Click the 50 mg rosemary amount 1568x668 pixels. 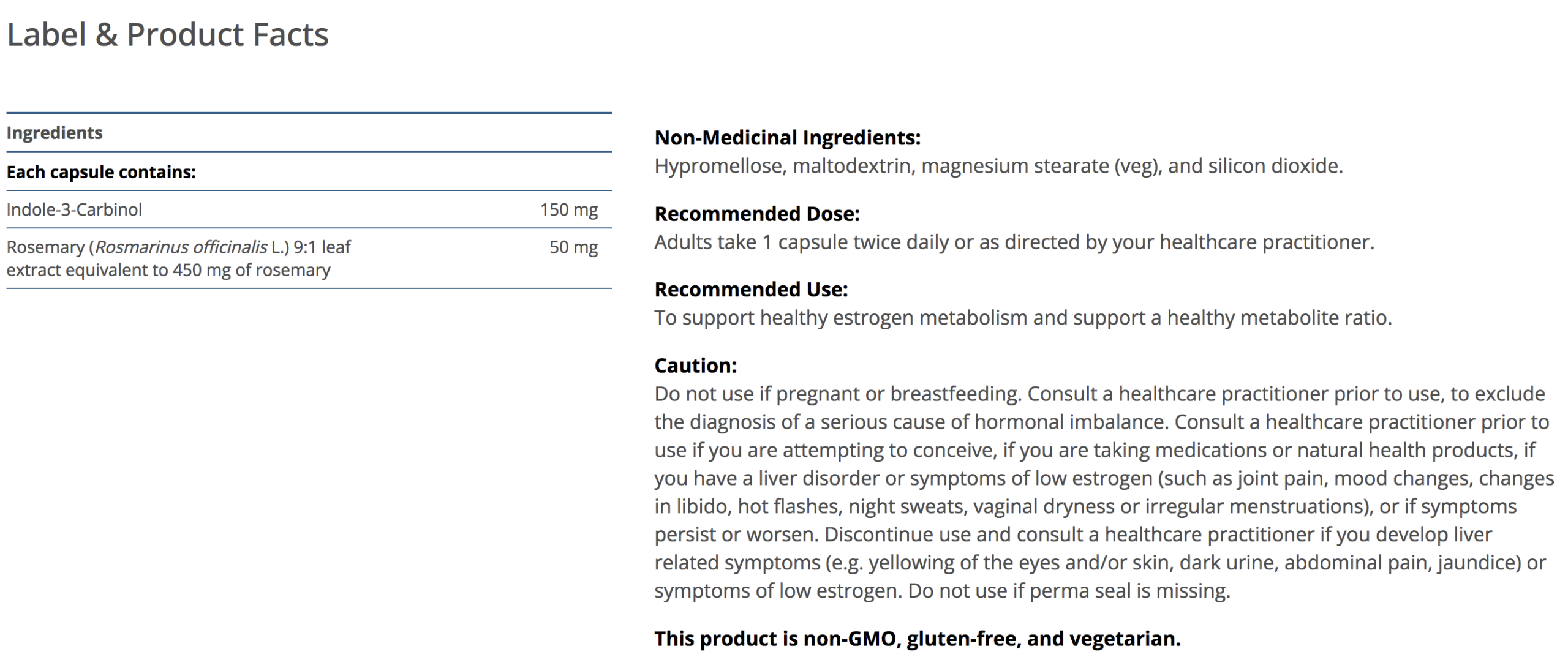(573, 247)
